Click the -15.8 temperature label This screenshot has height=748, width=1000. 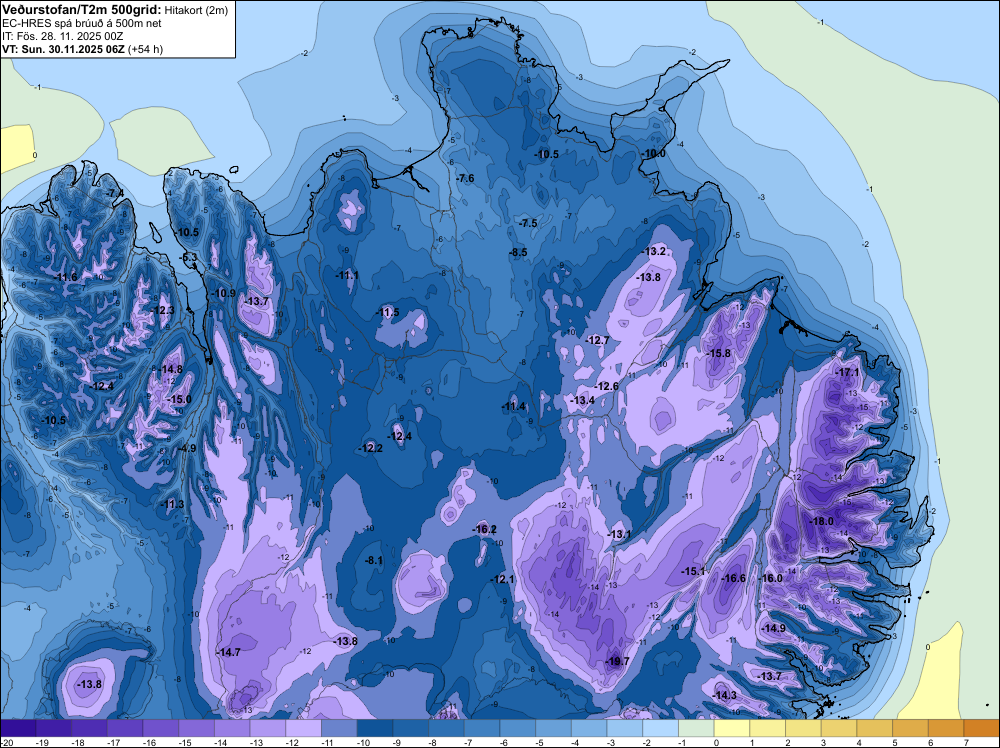click(x=719, y=353)
